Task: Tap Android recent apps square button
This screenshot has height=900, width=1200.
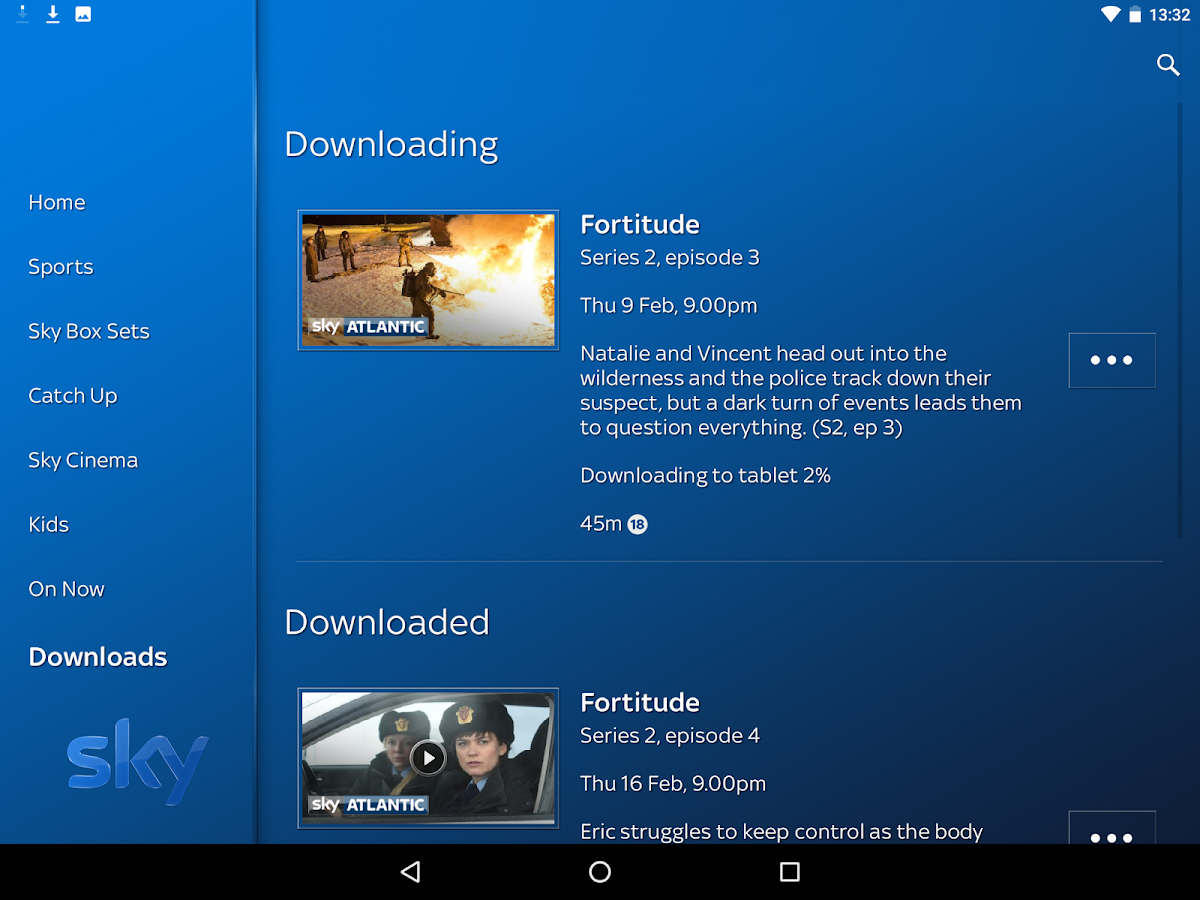Action: coord(790,872)
